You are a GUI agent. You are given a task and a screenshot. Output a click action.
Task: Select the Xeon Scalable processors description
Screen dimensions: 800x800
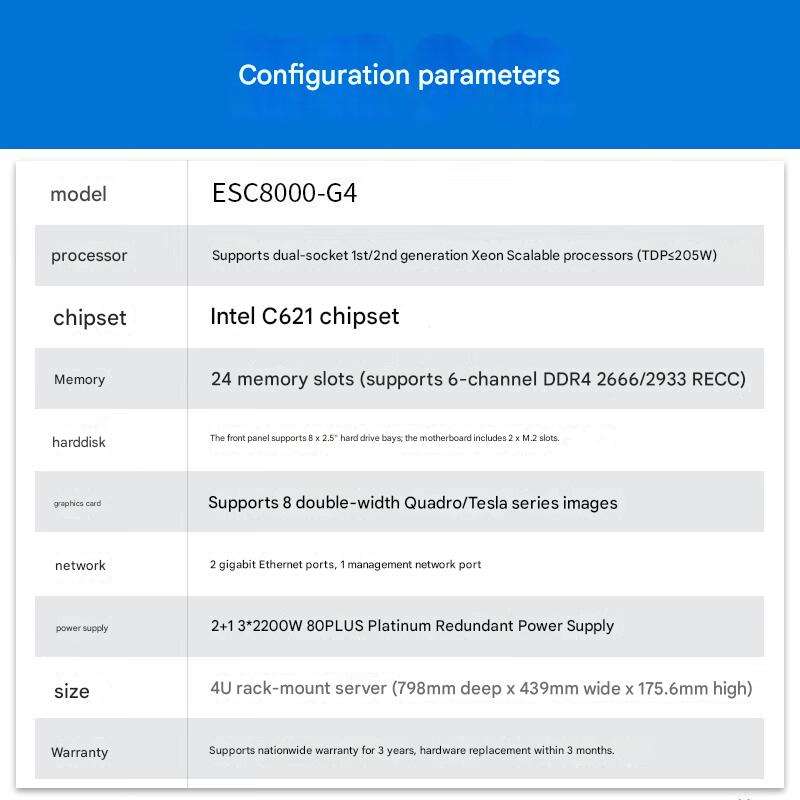[464, 256]
